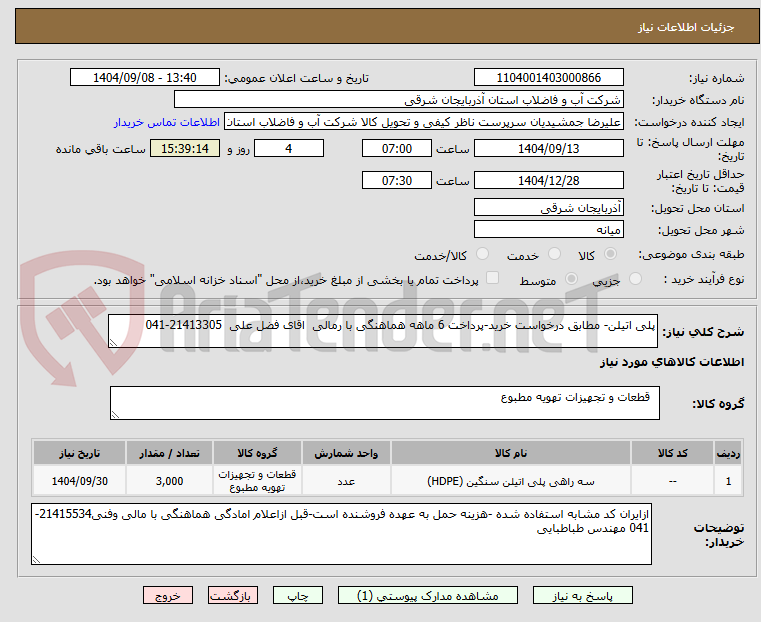Click the need date cell 1404/09/30
Screen dimensions: 761x622
80,481
